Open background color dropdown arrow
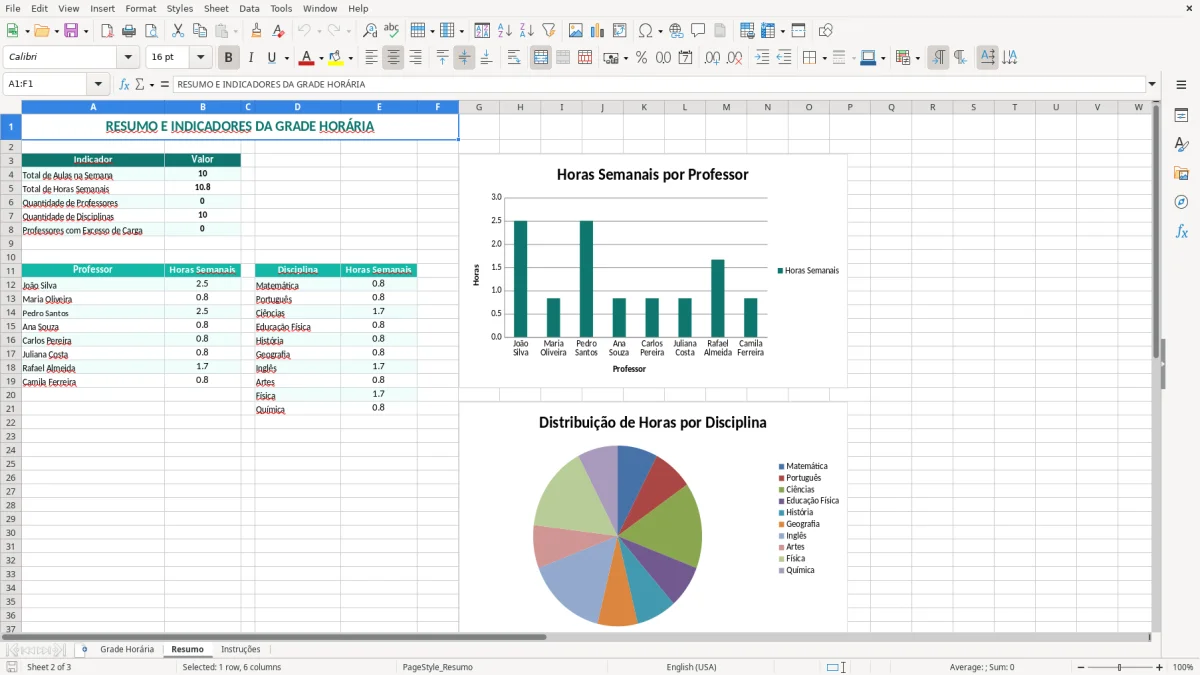This screenshot has height=675, width=1200. click(350, 58)
